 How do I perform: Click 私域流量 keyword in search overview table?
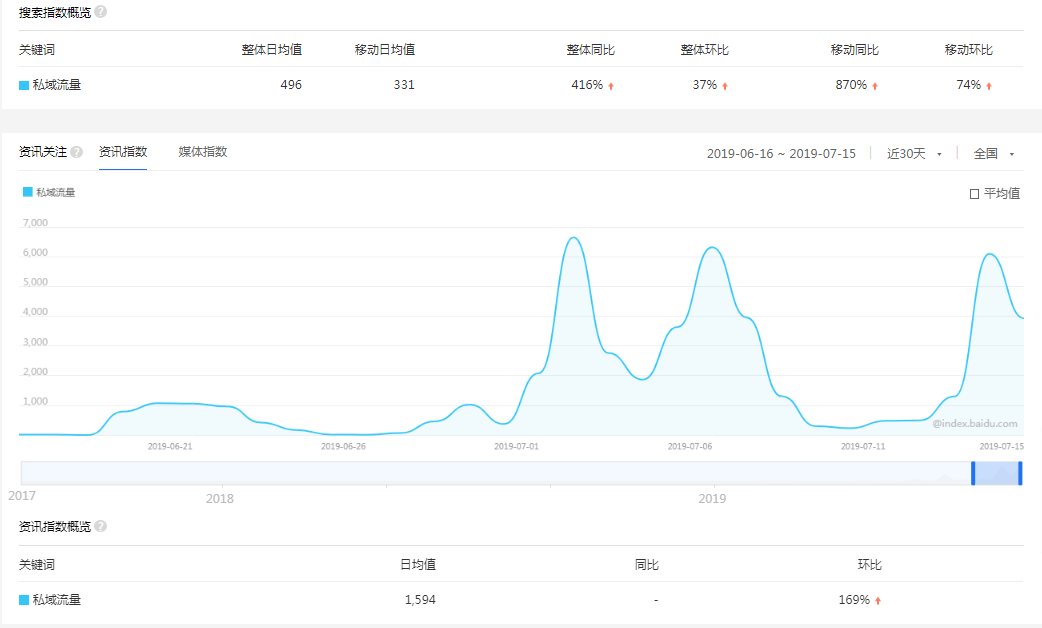point(56,85)
